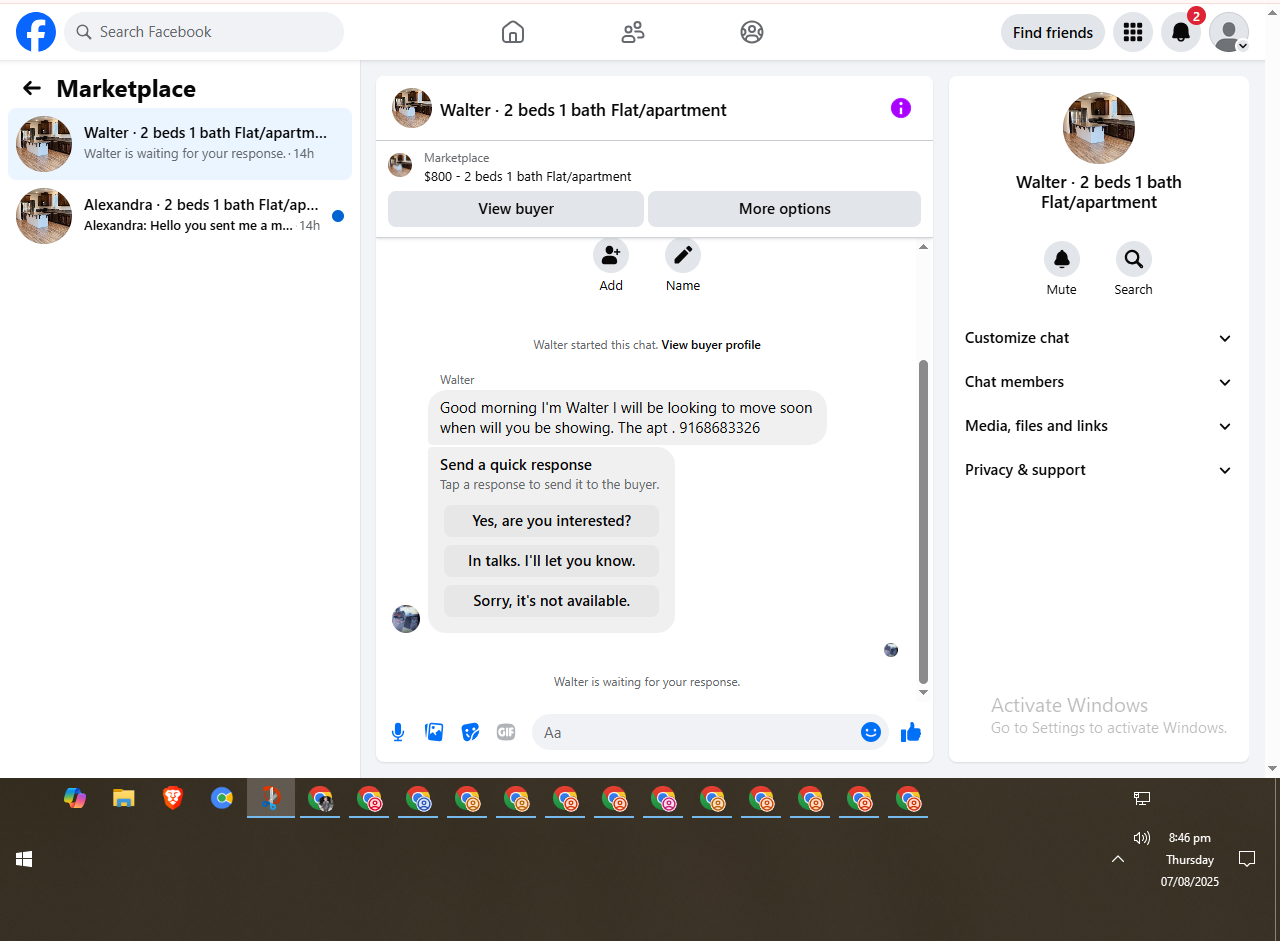
Task: Attach a photo using the image icon
Action: pyautogui.click(x=434, y=732)
